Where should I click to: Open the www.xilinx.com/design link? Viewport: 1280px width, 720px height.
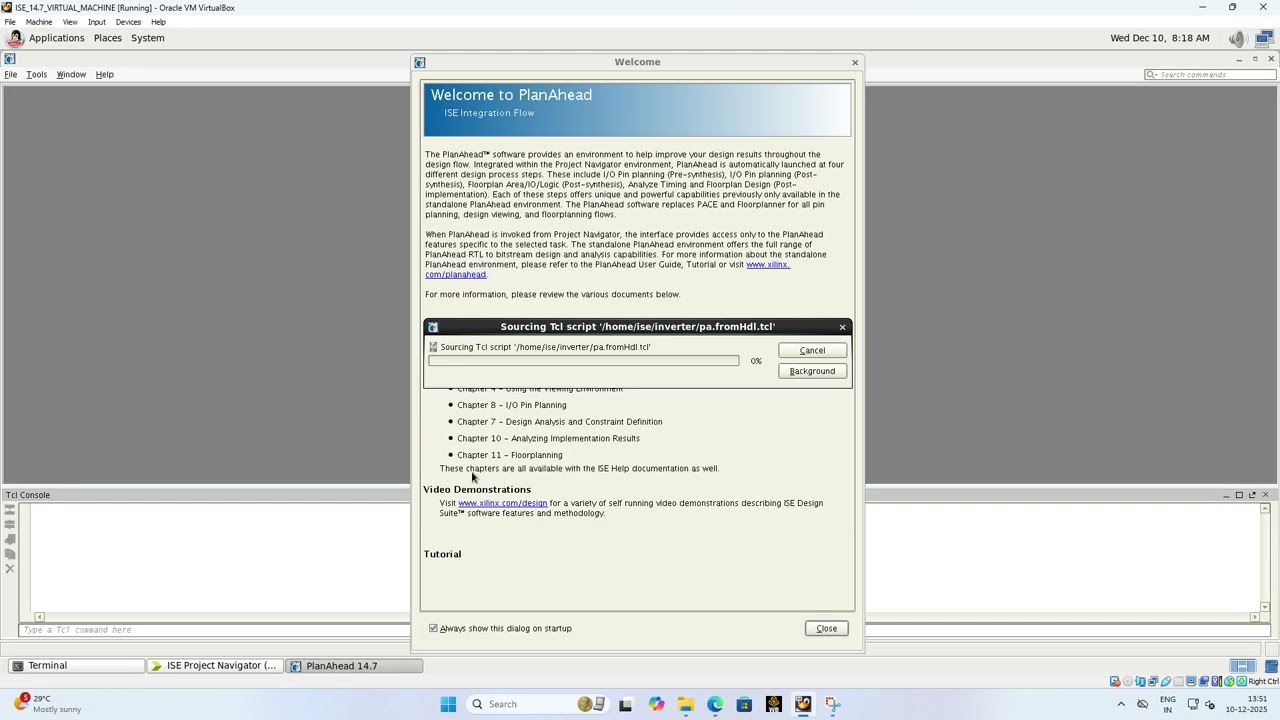point(502,503)
